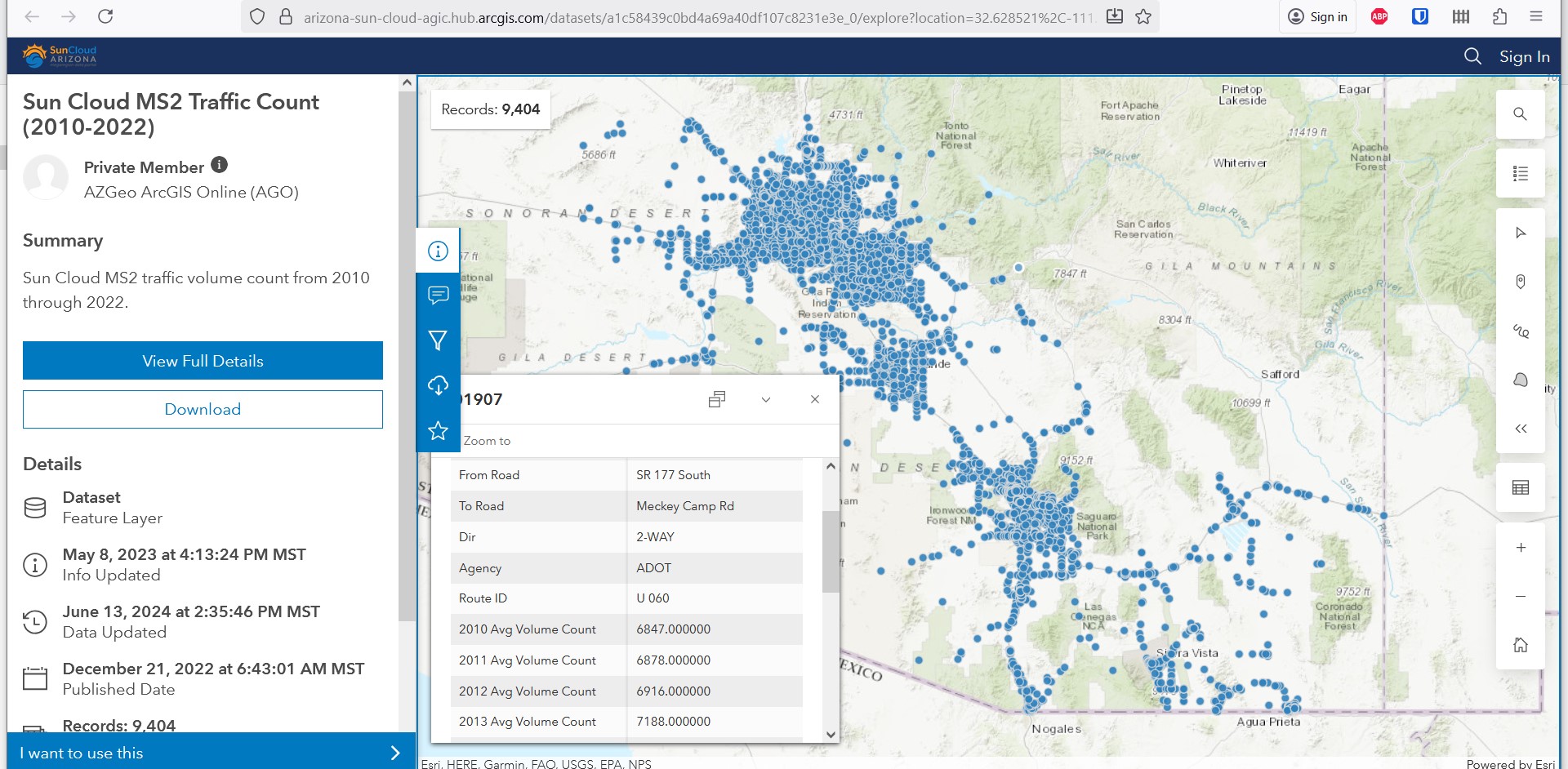The width and height of the screenshot is (1568, 769).
Task: Open the attribute table icon
Action: (1520, 487)
